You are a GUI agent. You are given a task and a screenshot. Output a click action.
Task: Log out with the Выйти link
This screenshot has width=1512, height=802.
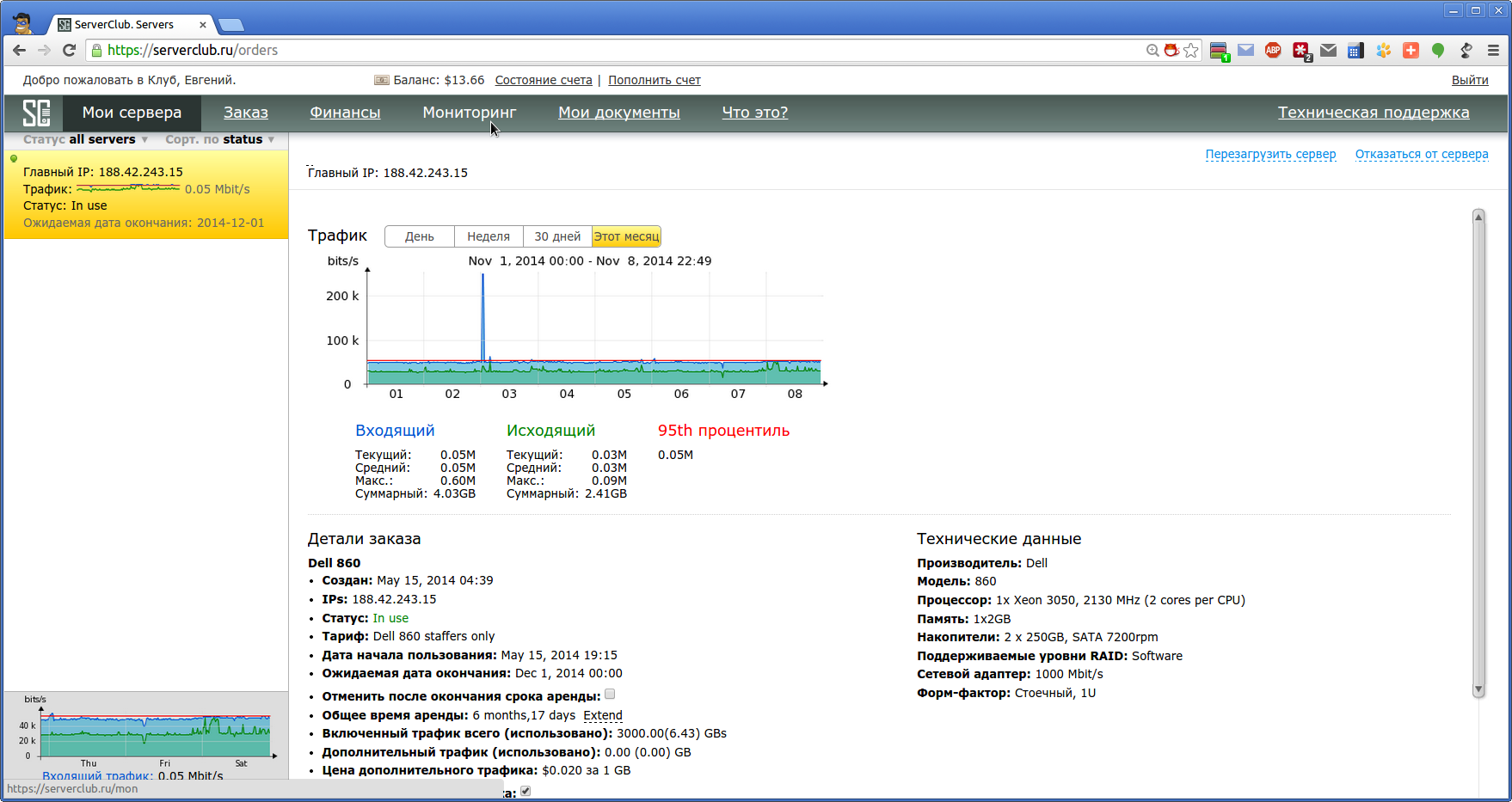tap(1470, 80)
